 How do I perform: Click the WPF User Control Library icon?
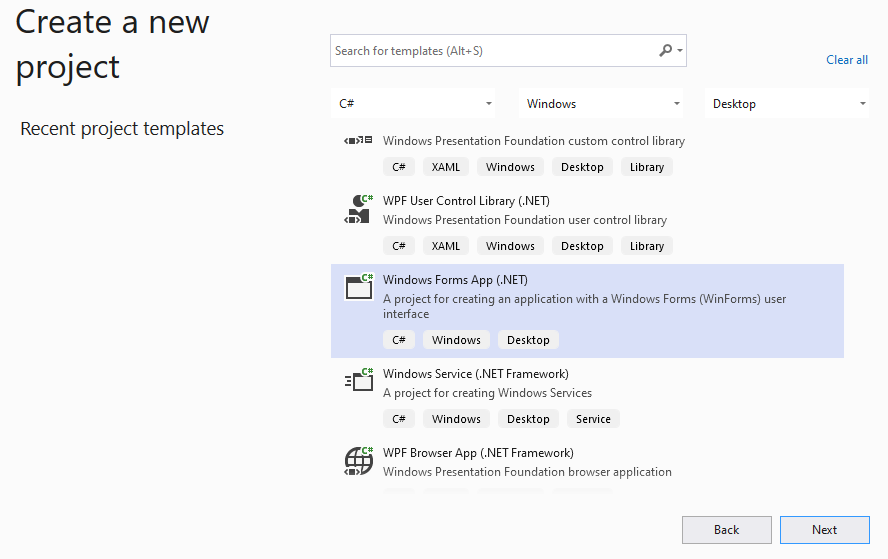[358, 209]
